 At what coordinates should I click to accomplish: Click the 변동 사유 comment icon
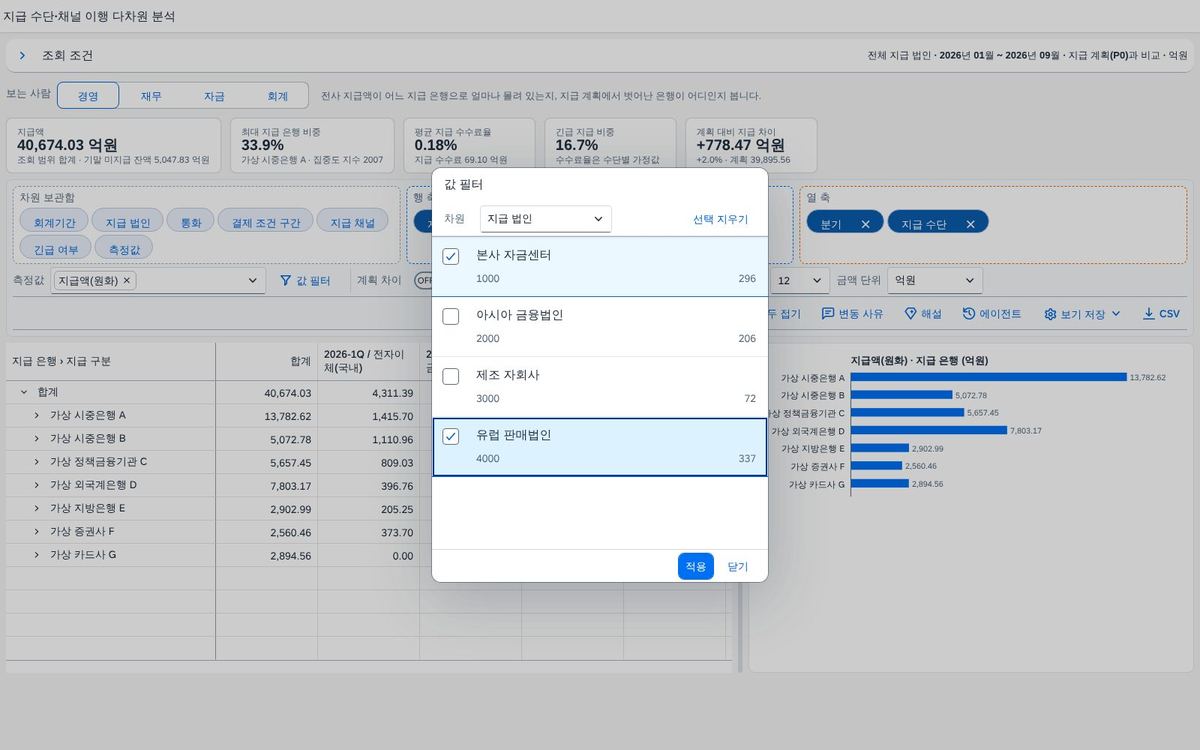(x=827, y=314)
